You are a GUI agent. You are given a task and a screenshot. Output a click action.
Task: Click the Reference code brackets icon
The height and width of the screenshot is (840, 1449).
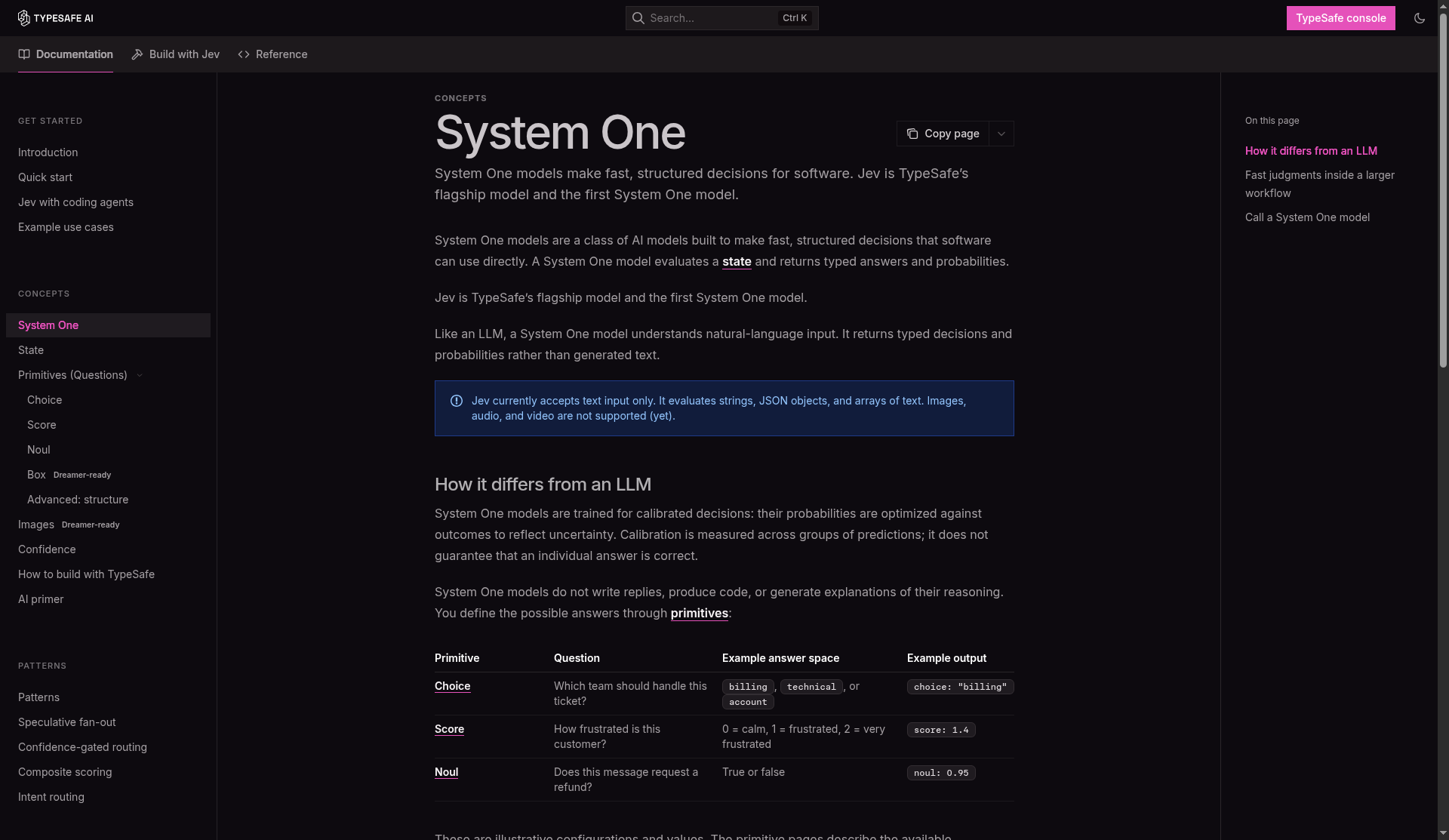coord(244,54)
